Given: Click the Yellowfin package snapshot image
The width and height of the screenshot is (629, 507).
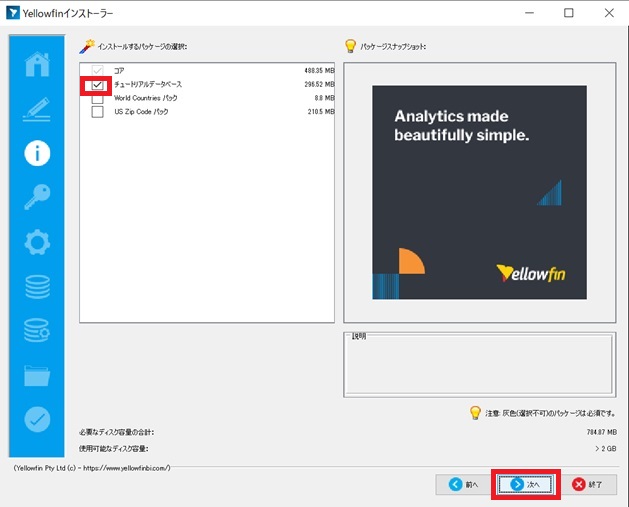Looking at the screenshot, I should (479, 192).
